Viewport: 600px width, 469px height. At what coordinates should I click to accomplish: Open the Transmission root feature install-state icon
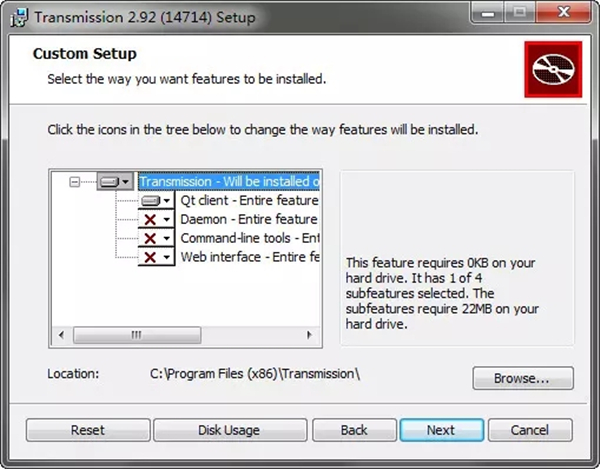pyautogui.click(x=114, y=182)
